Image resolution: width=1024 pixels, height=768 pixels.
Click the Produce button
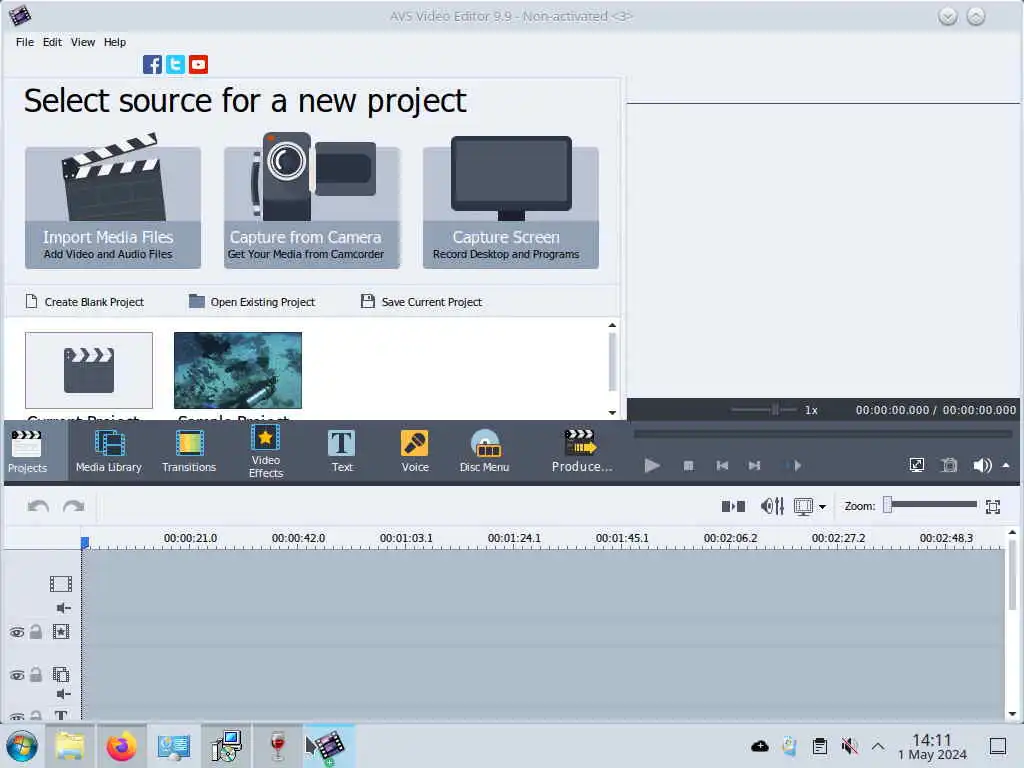click(582, 452)
